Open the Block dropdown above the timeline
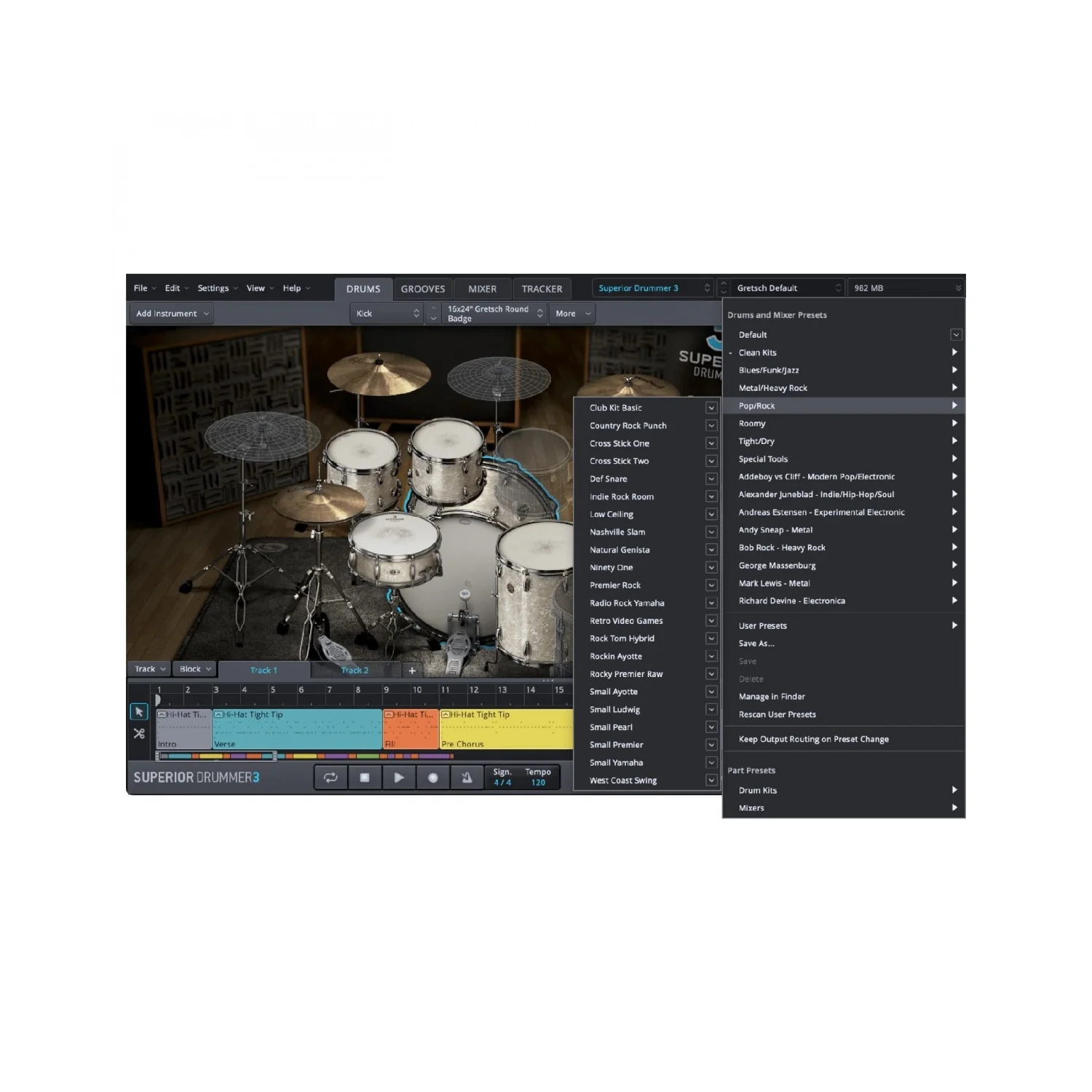 [x=194, y=669]
